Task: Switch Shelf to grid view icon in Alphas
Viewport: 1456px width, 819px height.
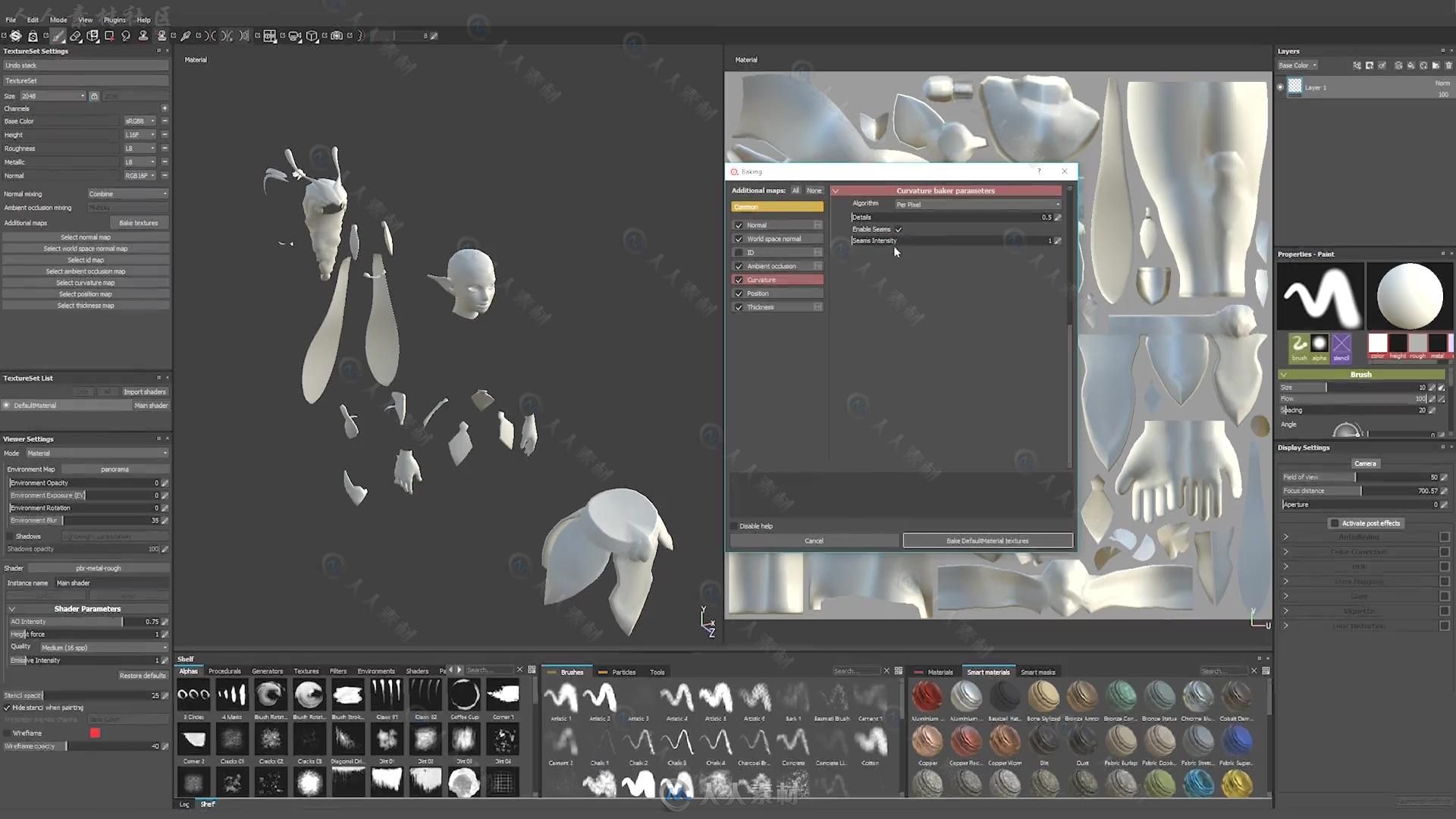Action: pyautogui.click(x=532, y=670)
